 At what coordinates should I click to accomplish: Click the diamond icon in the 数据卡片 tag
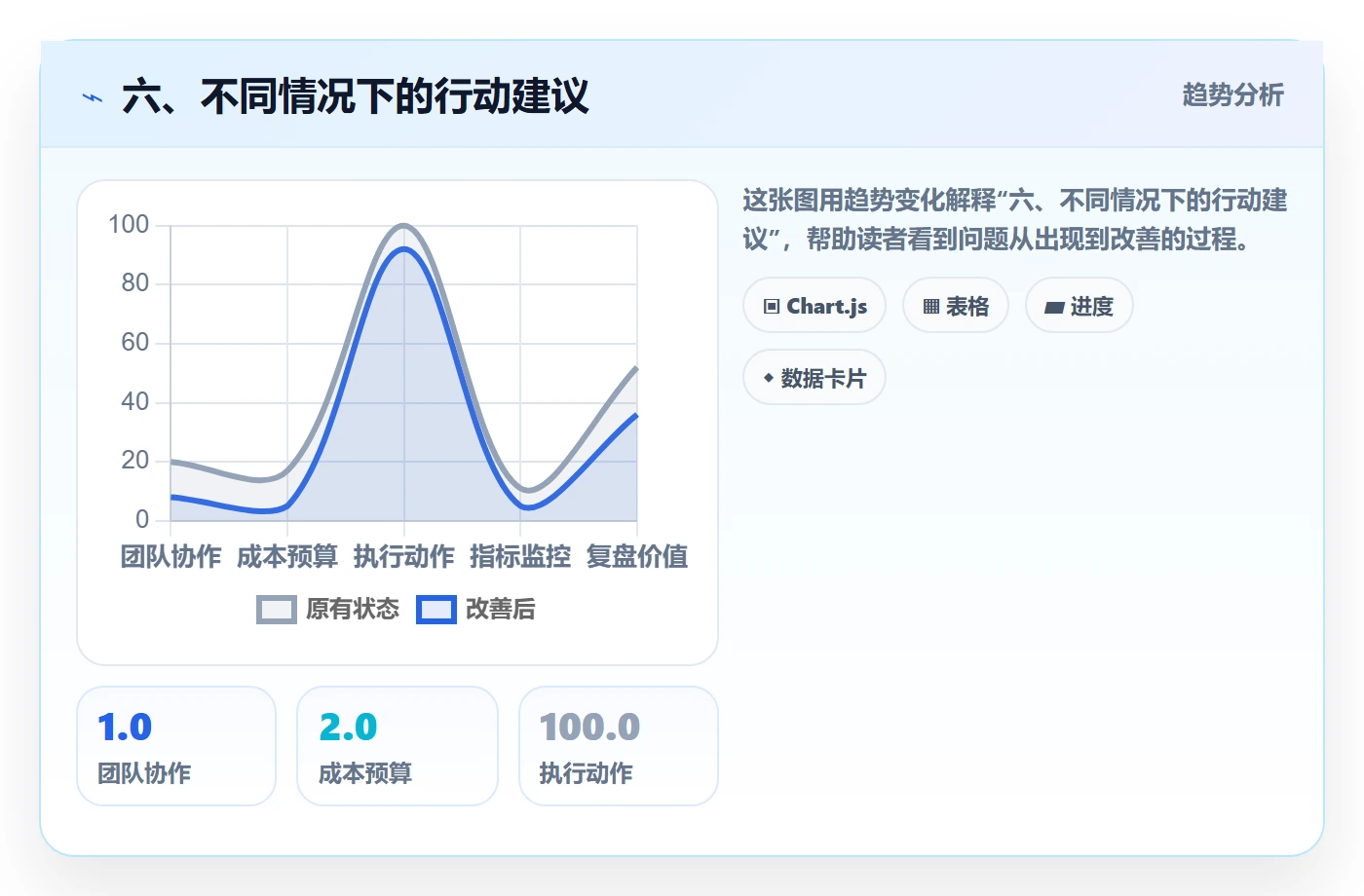coord(769,378)
